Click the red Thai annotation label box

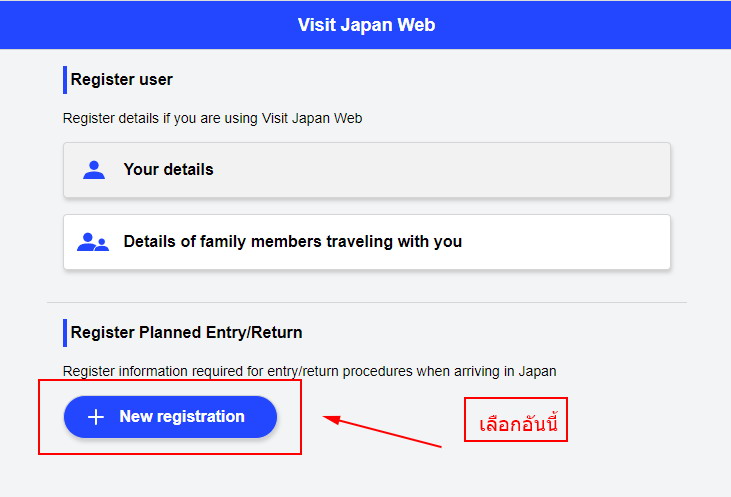pos(516,419)
